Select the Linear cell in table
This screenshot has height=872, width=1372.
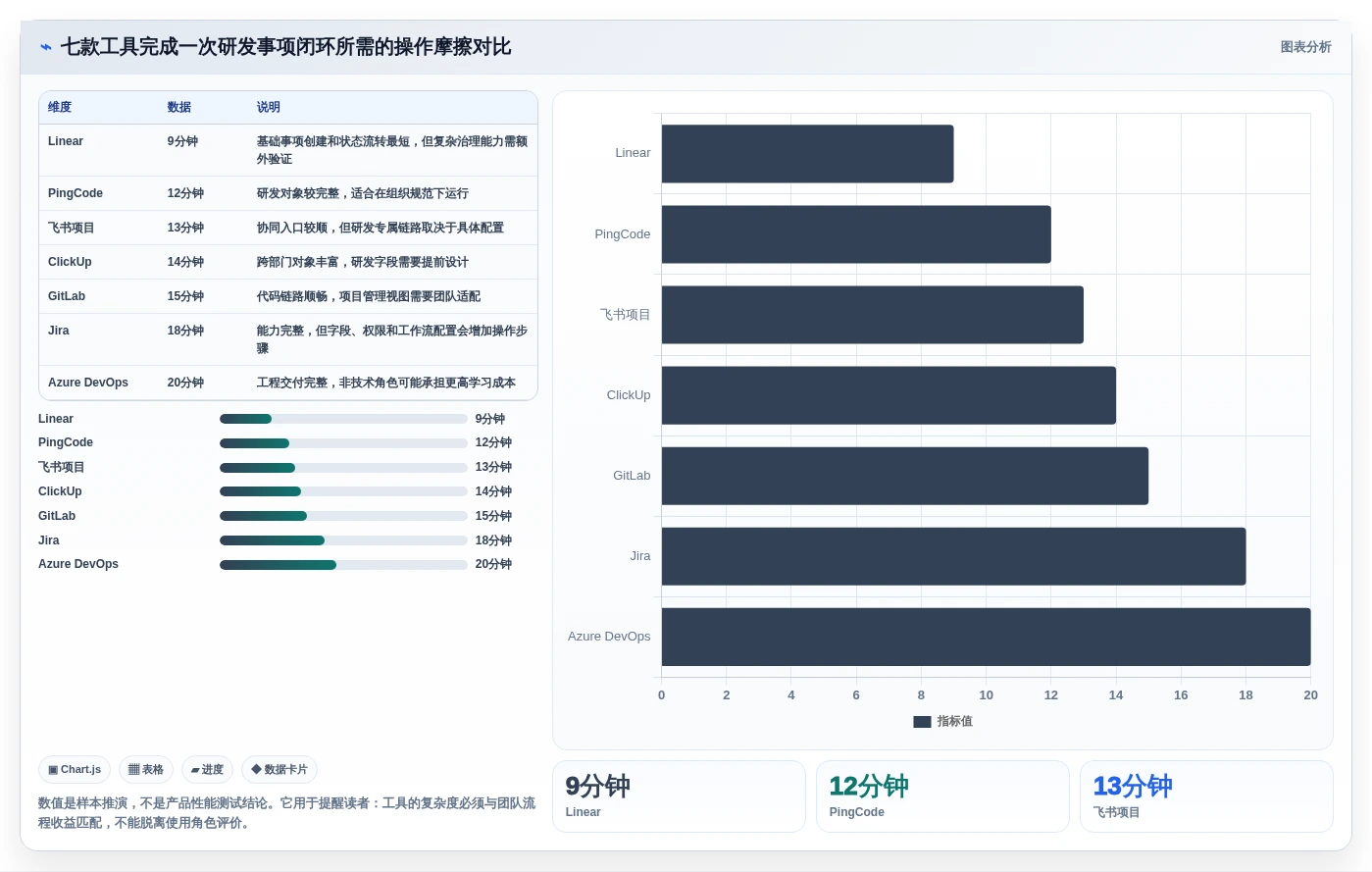click(x=66, y=141)
